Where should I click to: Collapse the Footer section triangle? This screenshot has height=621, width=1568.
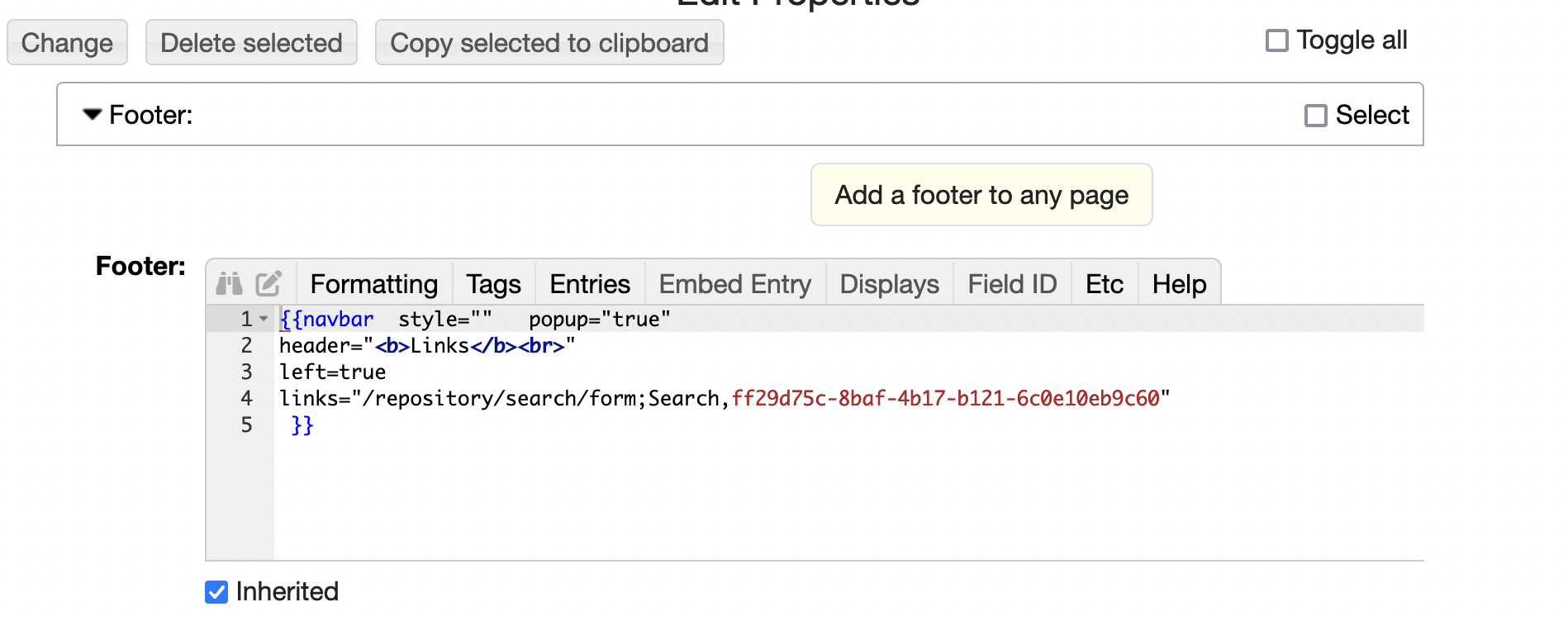92,115
